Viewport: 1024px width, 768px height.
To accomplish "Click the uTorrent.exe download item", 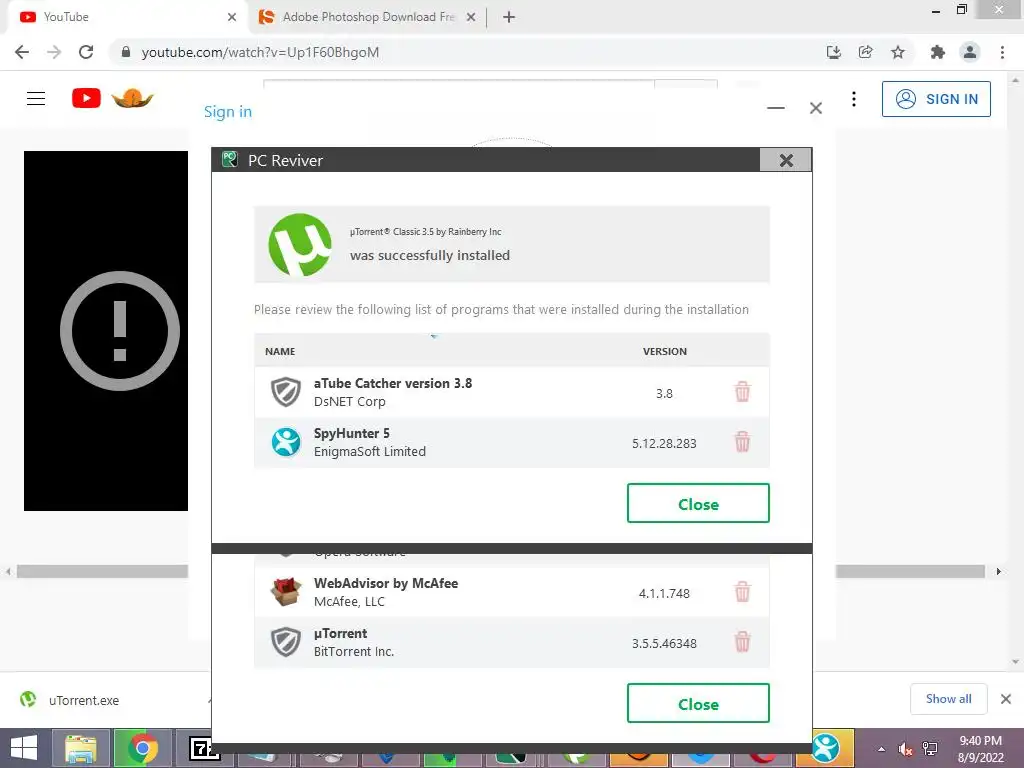I will (x=84, y=700).
